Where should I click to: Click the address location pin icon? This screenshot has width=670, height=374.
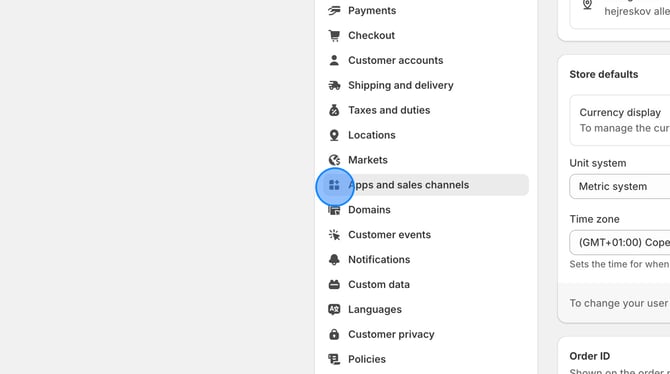588,5
